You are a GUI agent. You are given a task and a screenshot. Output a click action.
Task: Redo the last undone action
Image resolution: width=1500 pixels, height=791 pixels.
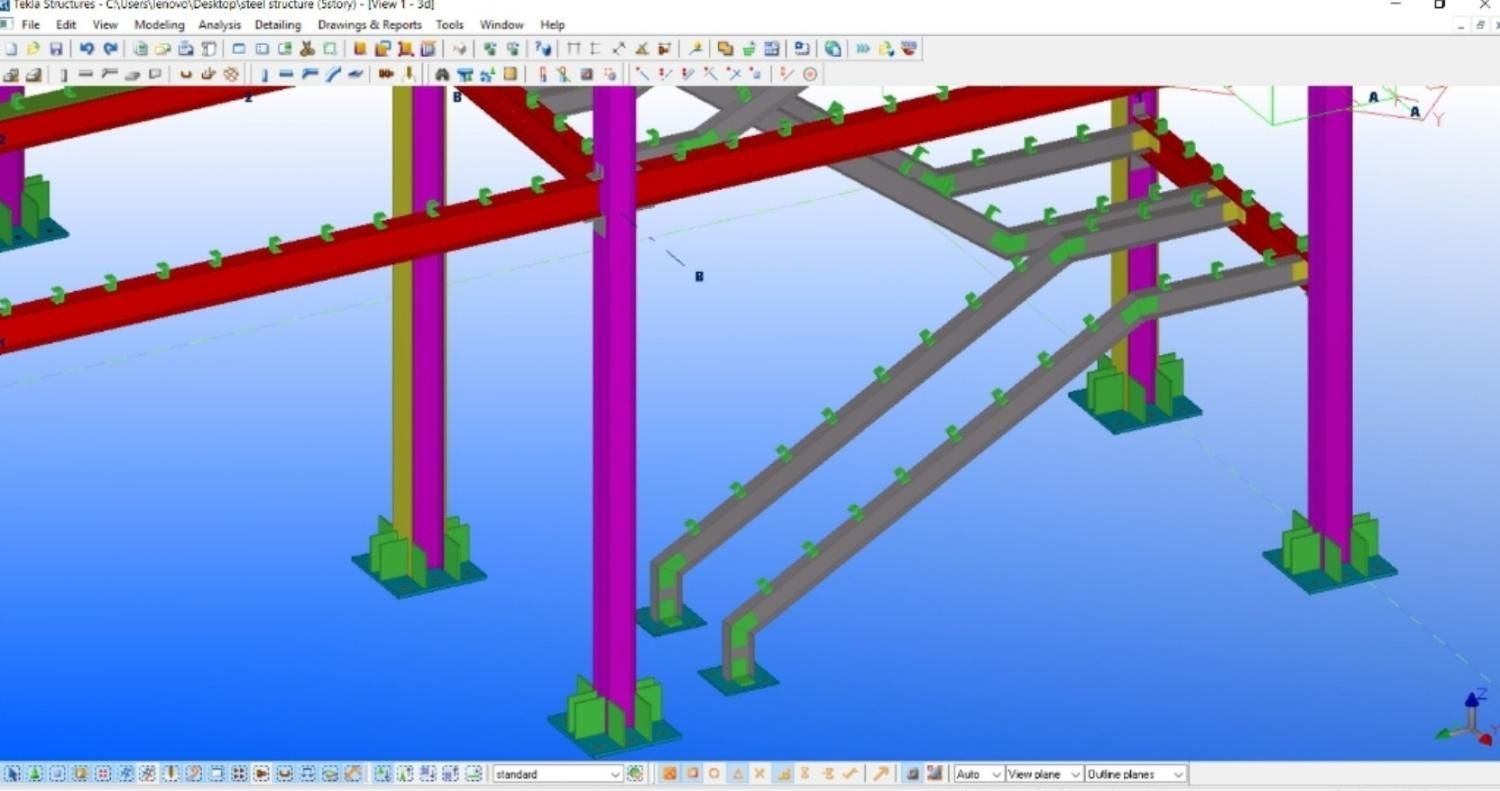point(110,48)
